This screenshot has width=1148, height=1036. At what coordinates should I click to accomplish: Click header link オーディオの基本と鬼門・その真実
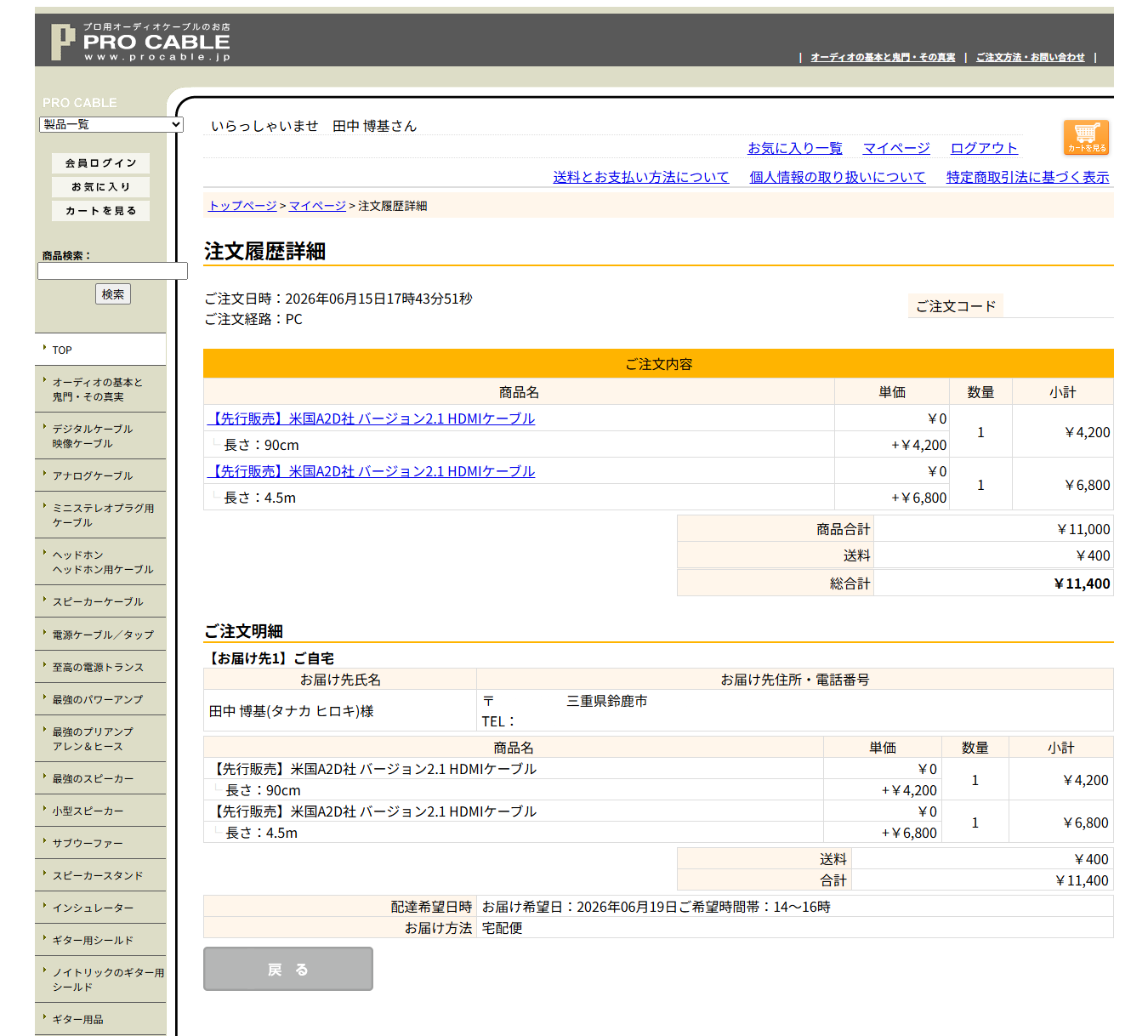point(883,57)
